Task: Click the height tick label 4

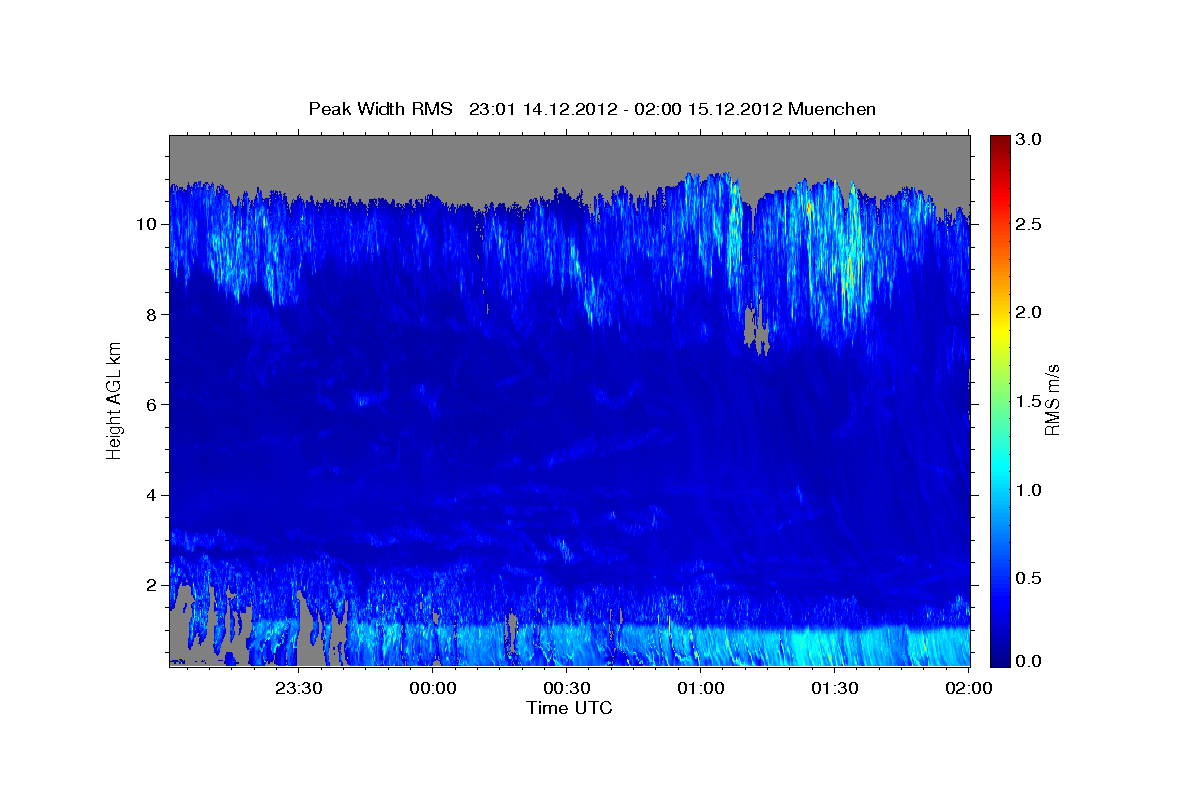Action: tap(154, 495)
